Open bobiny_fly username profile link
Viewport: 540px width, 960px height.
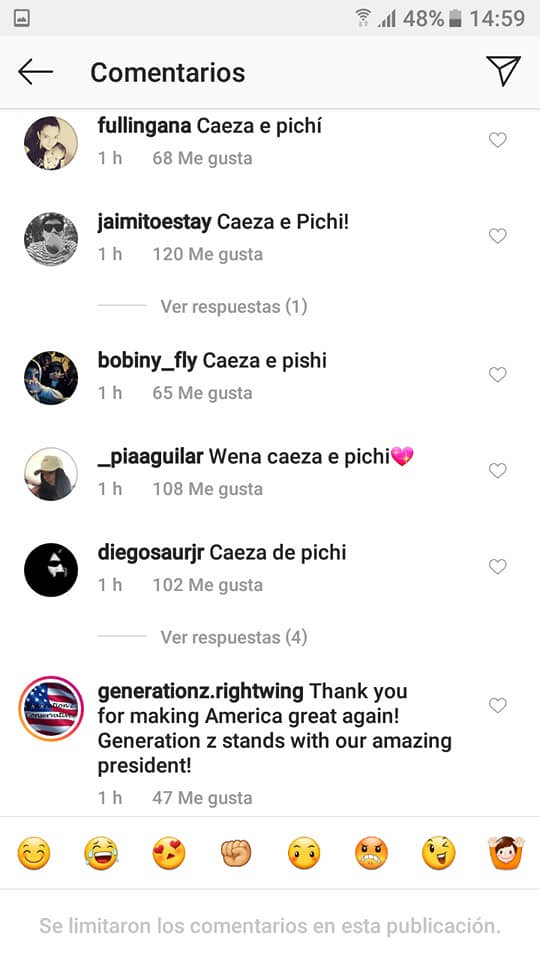point(147,361)
